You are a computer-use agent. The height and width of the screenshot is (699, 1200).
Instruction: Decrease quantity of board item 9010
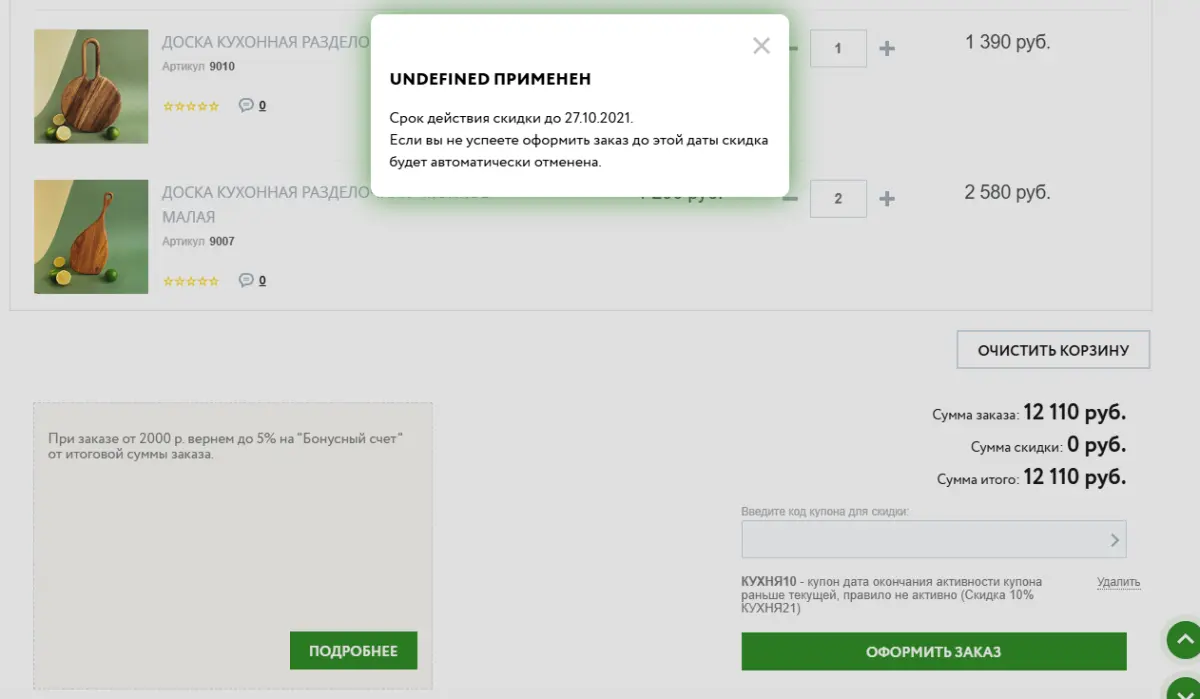coord(793,48)
